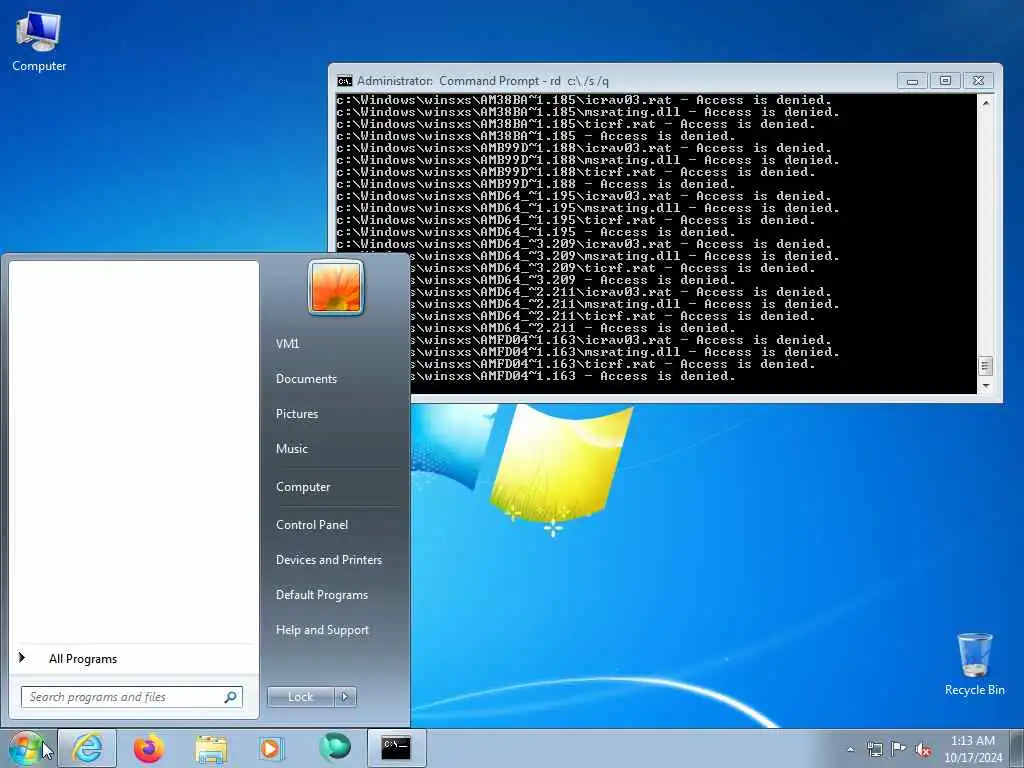1024x768 pixels.
Task: Launch Firefox from the taskbar
Action: (x=149, y=748)
